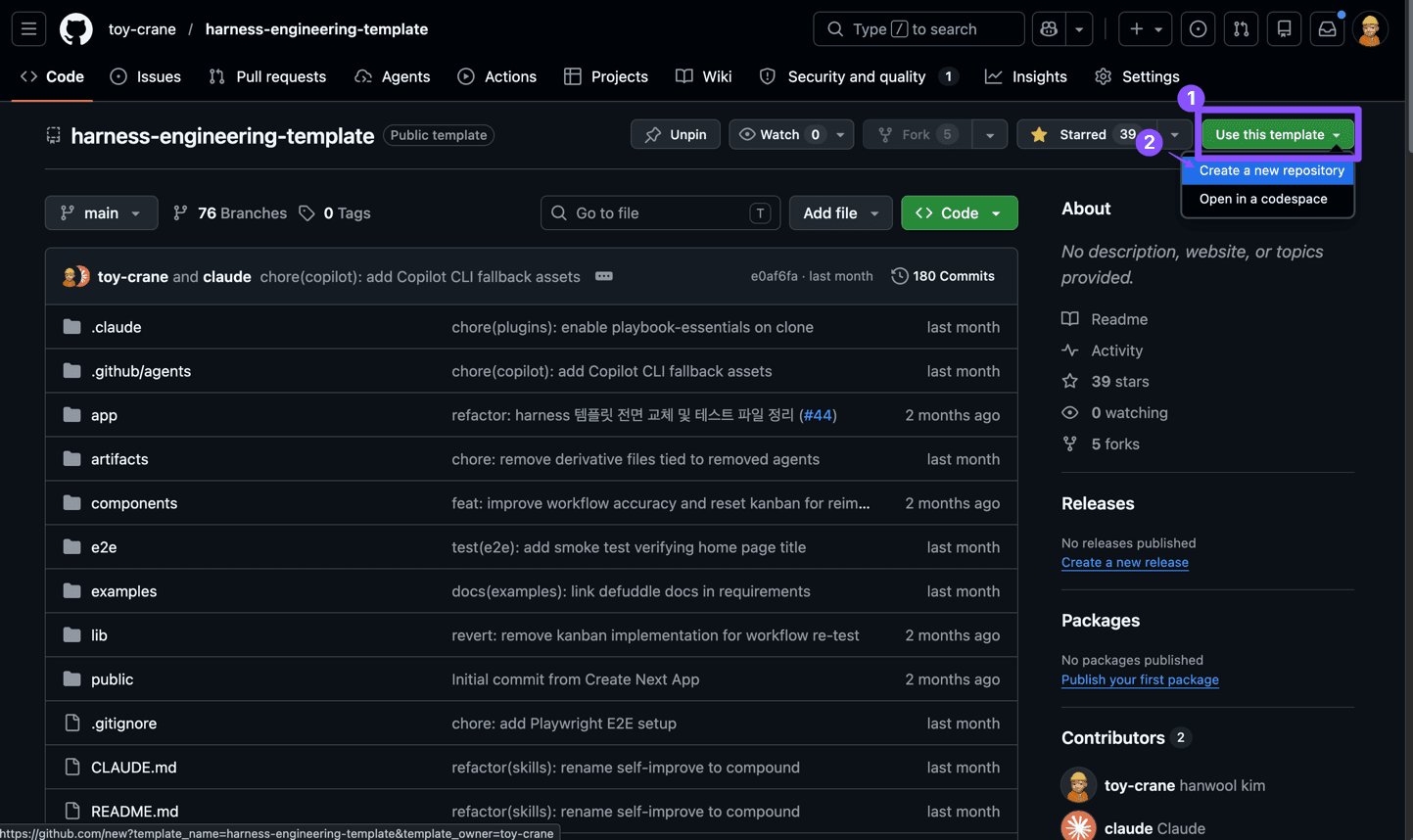Open the components folder
Viewport: 1413px width, 840px height.
click(134, 503)
